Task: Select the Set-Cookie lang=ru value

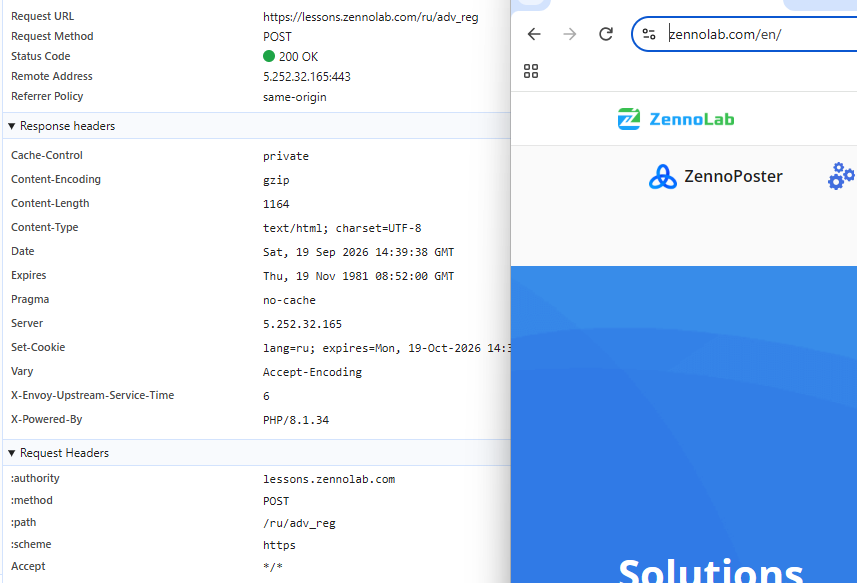Action: pyautogui.click(x=386, y=349)
